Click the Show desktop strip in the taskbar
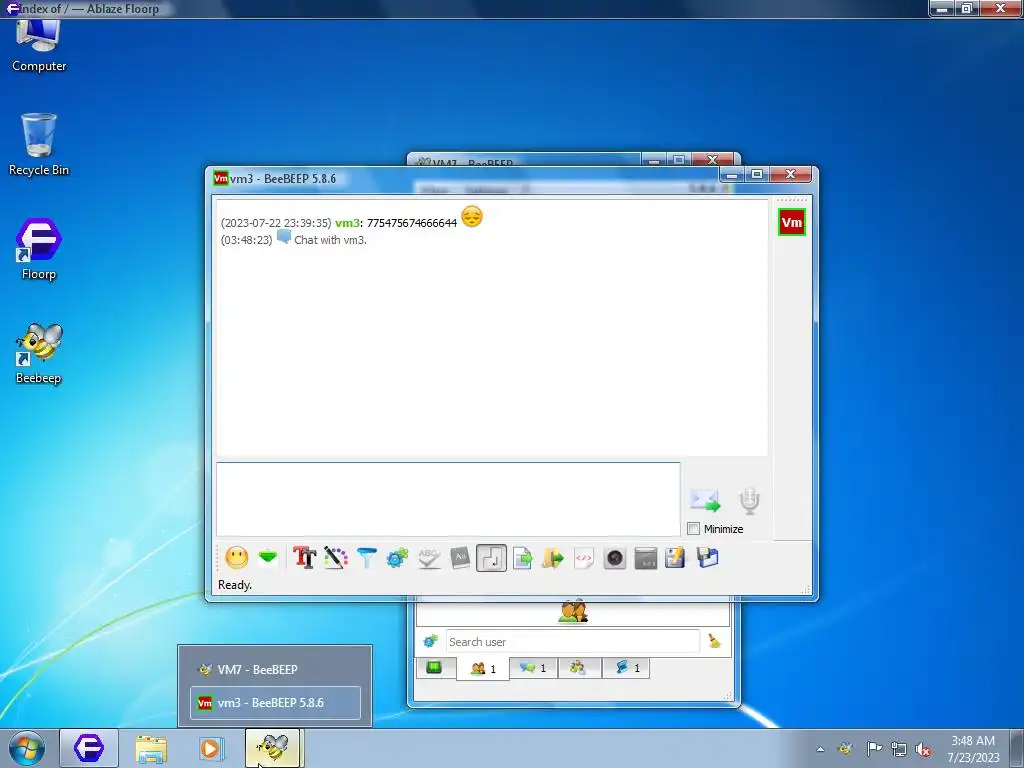This screenshot has height=768, width=1024. point(1019,748)
